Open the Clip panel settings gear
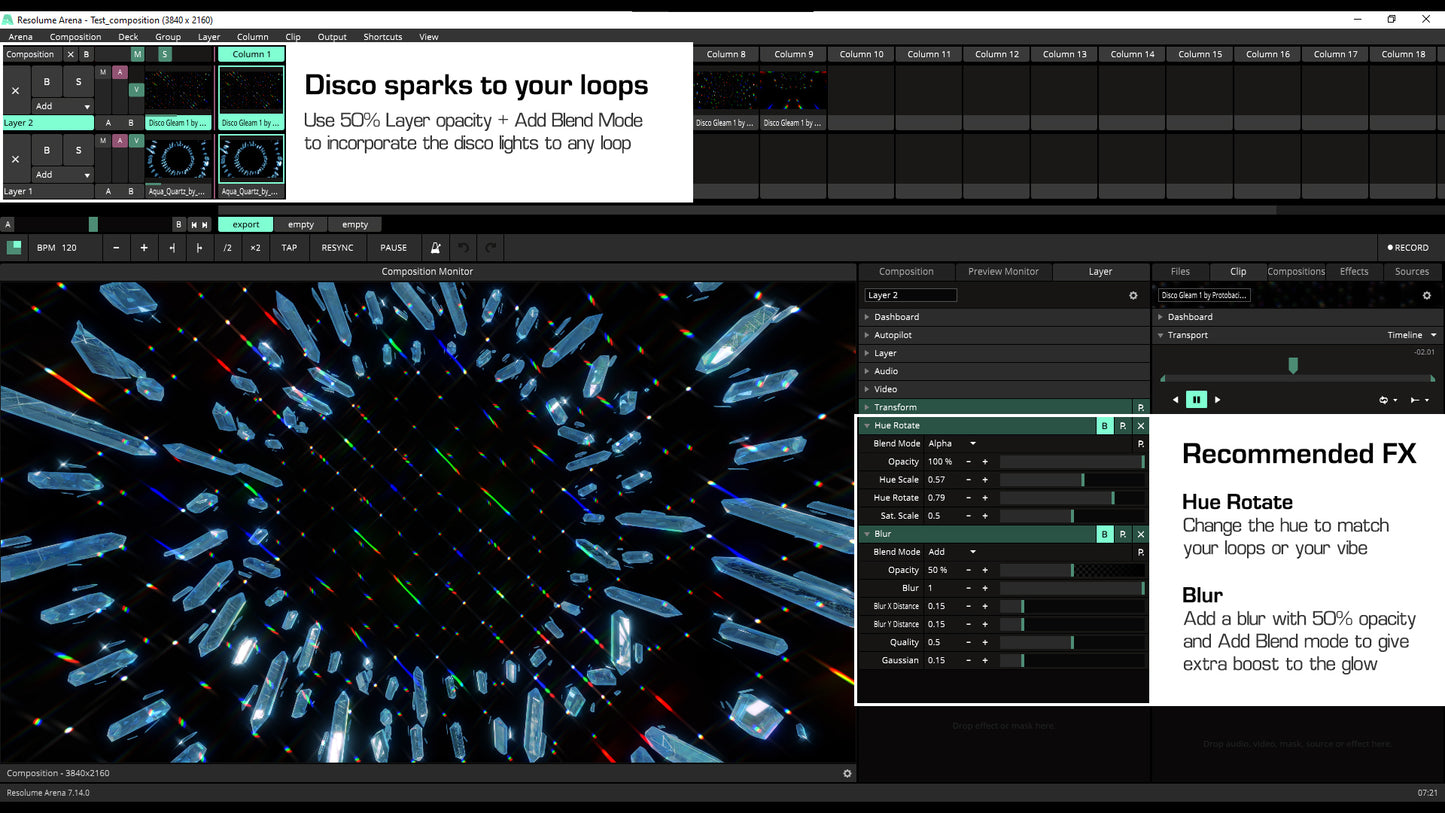Image resolution: width=1445 pixels, height=813 pixels. (1427, 296)
